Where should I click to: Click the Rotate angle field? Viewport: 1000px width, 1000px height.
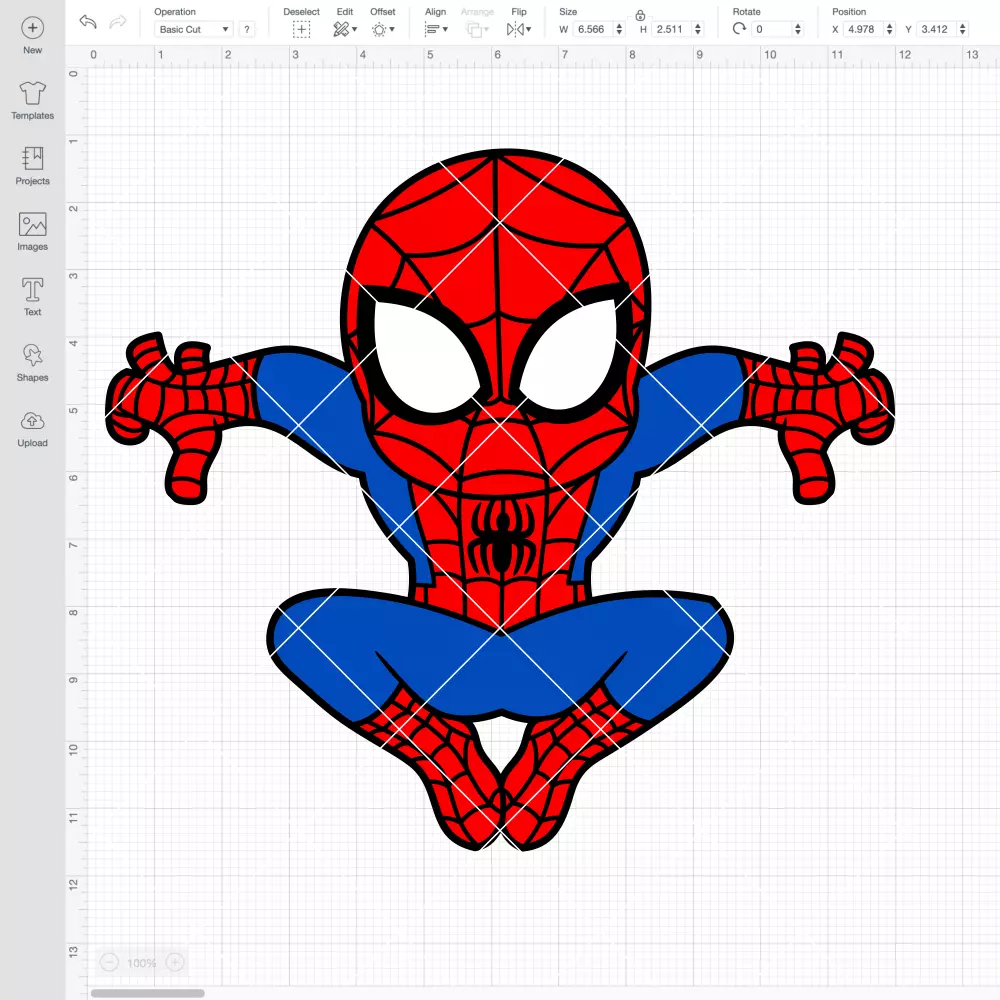tap(772, 29)
